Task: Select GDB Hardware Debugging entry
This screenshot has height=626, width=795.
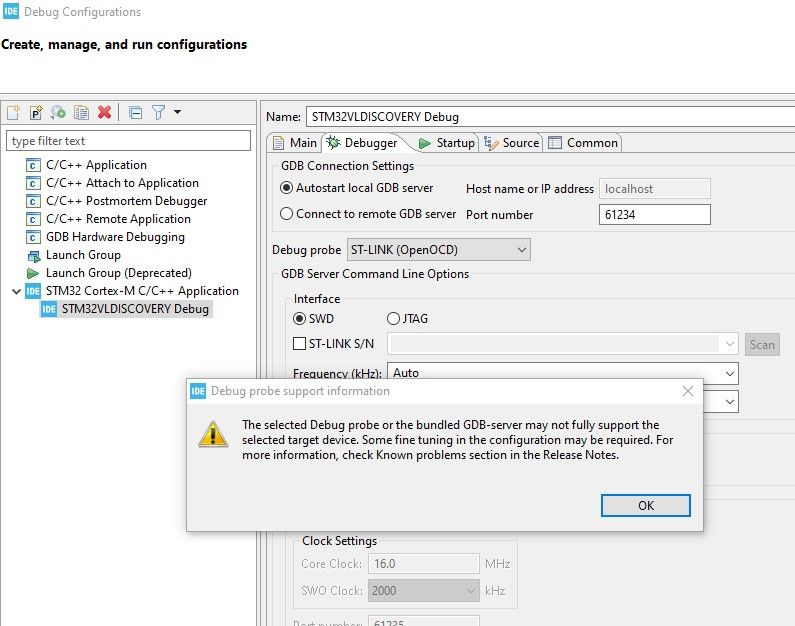Action: (x=115, y=237)
